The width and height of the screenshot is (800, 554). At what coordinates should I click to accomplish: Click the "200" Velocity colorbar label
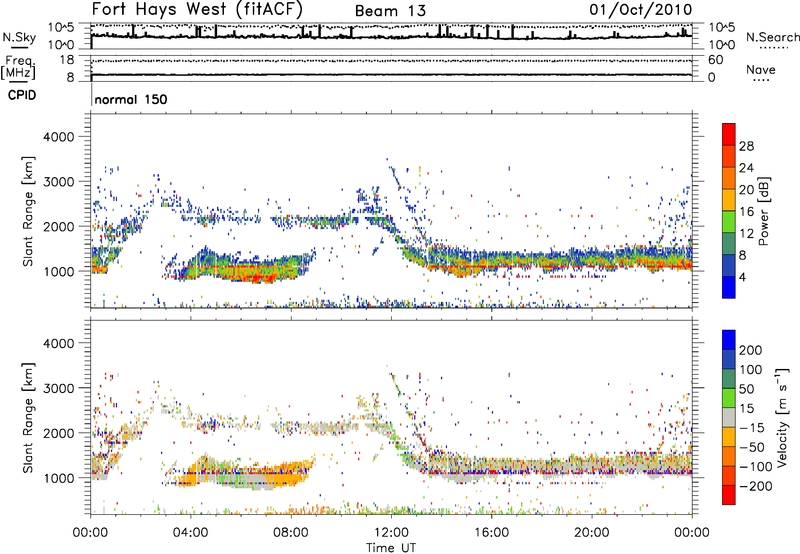pyautogui.click(x=751, y=350)
